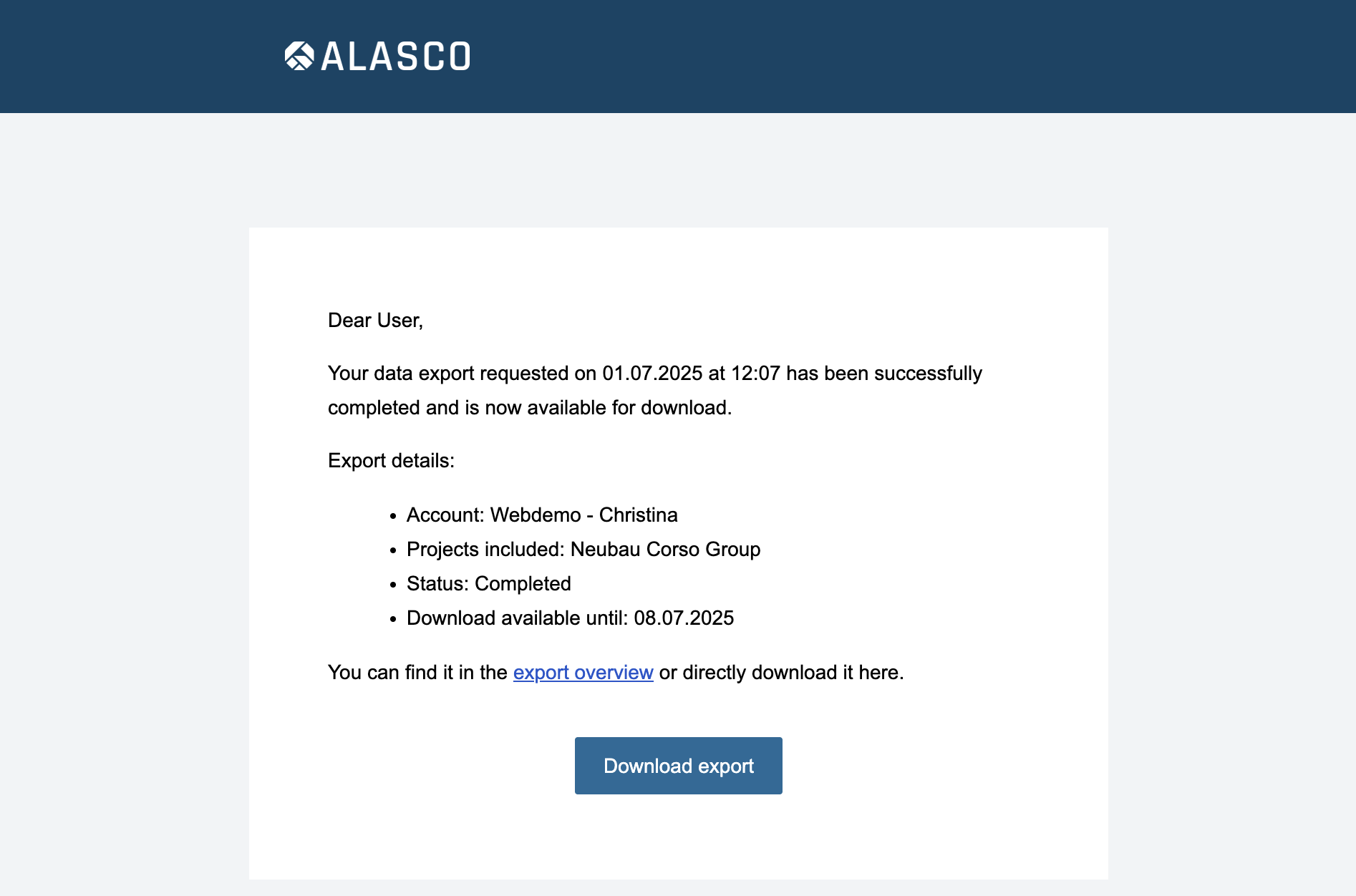Click the 'Export details:' heading text

coord(391,461)
